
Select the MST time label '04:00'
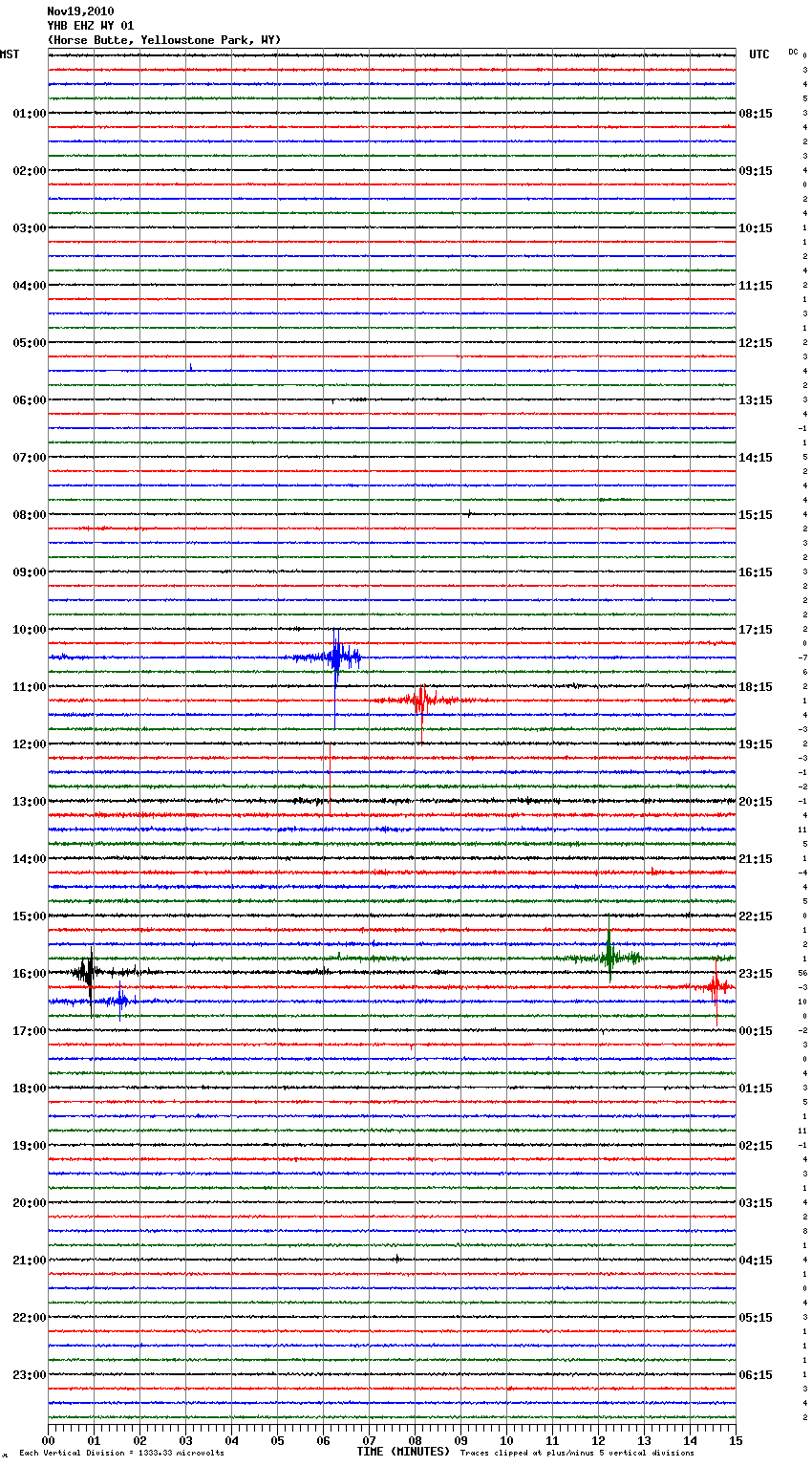[30, 286]
